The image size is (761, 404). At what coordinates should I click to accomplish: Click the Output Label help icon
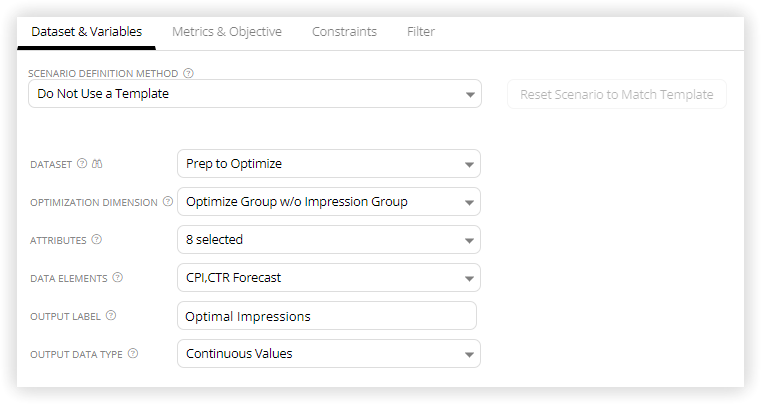coord(111,316)
